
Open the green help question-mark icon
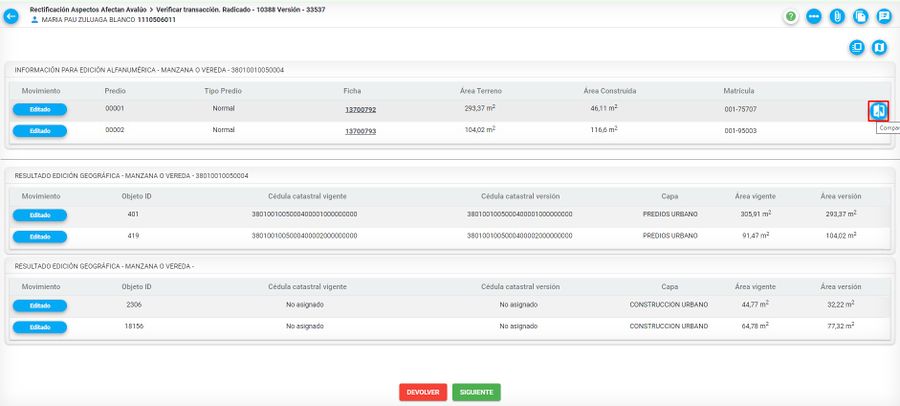pyautogui.click(x=791, y=16)
